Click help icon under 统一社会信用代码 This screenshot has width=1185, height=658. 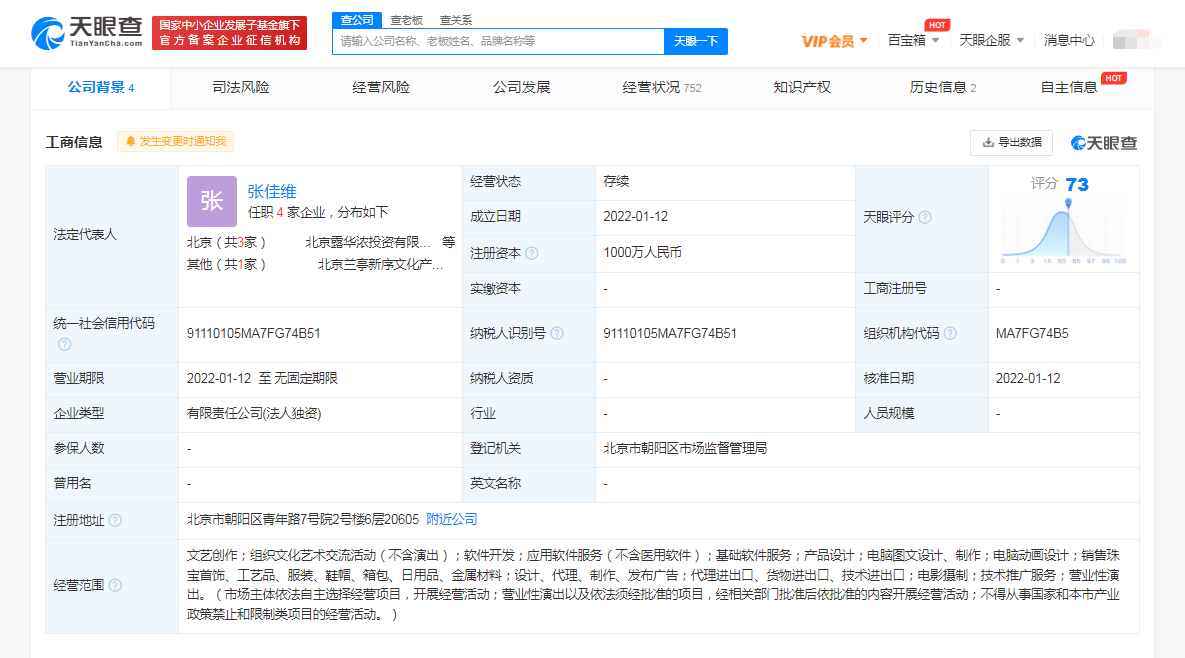[65, 344]
